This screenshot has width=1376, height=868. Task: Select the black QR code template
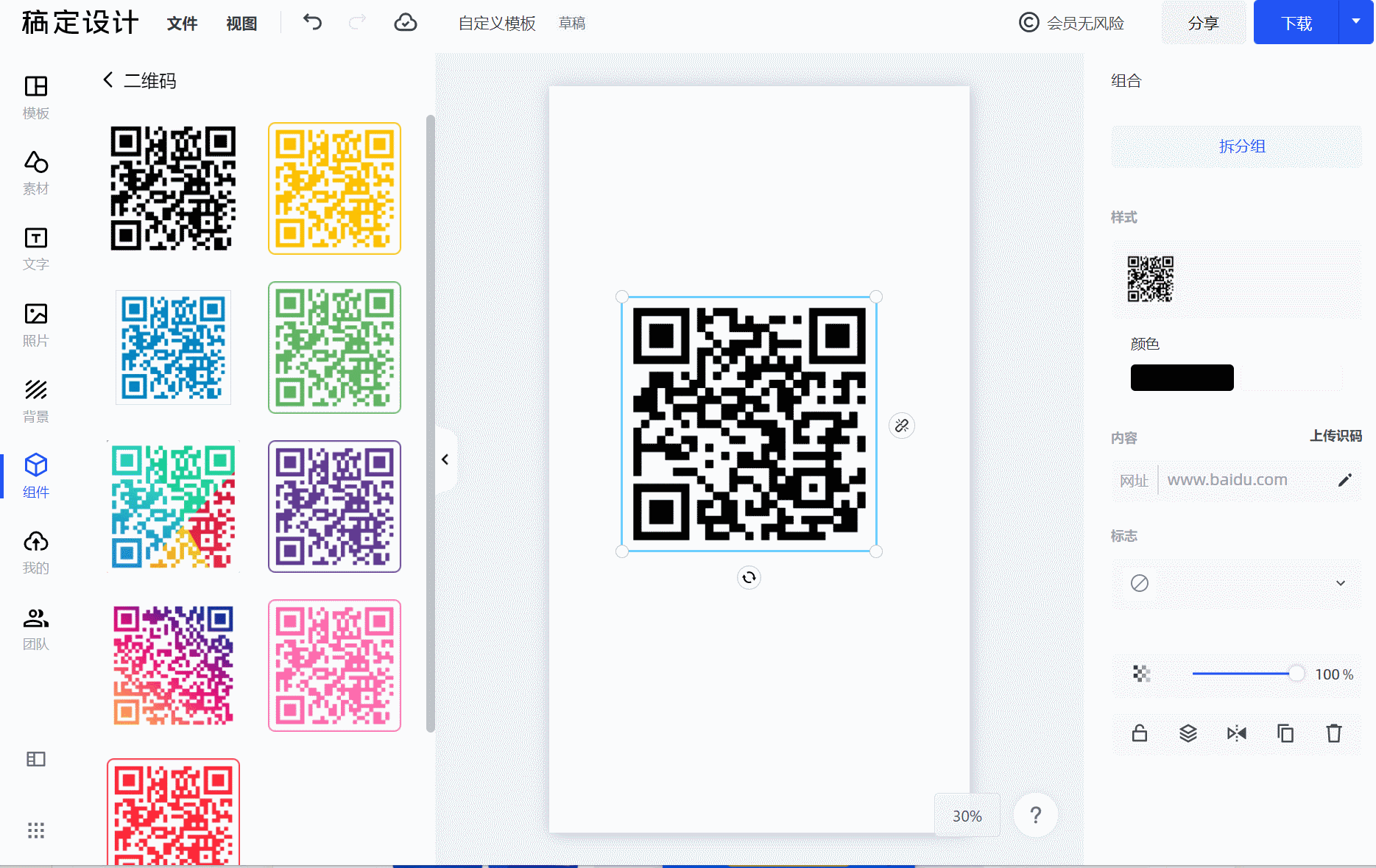coord(173,188)
